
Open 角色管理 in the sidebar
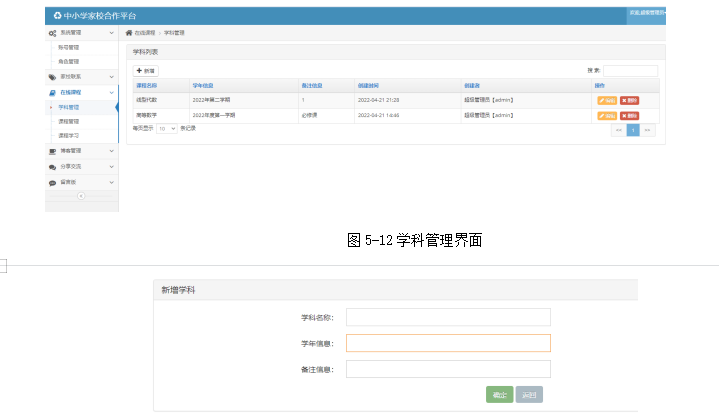(68, 61)
